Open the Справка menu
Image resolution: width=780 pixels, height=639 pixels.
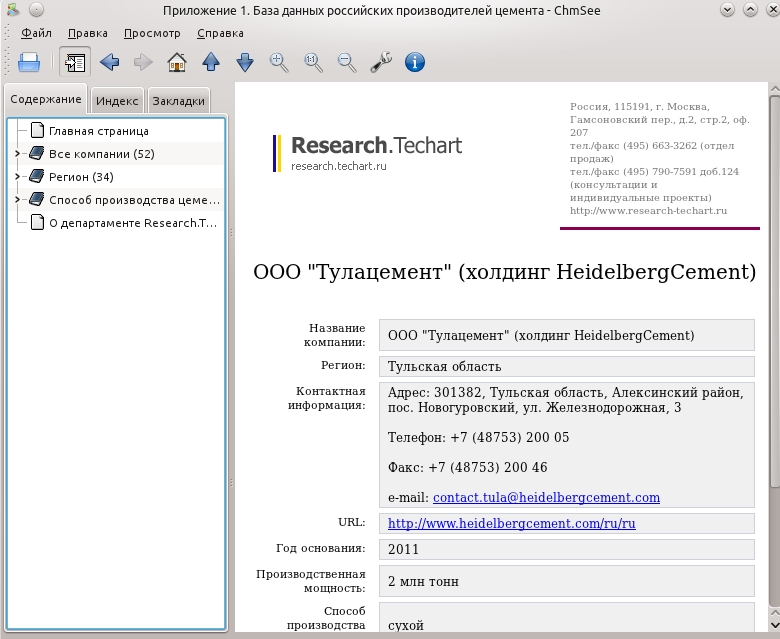click(x=220, y=33)
